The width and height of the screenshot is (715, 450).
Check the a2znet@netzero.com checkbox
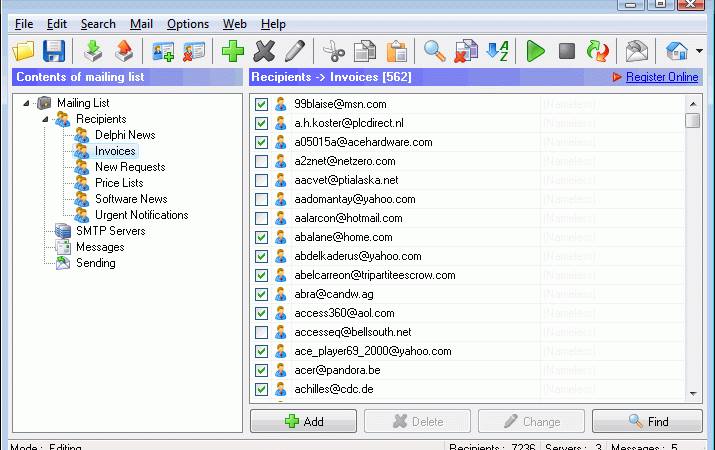point(261,161)
